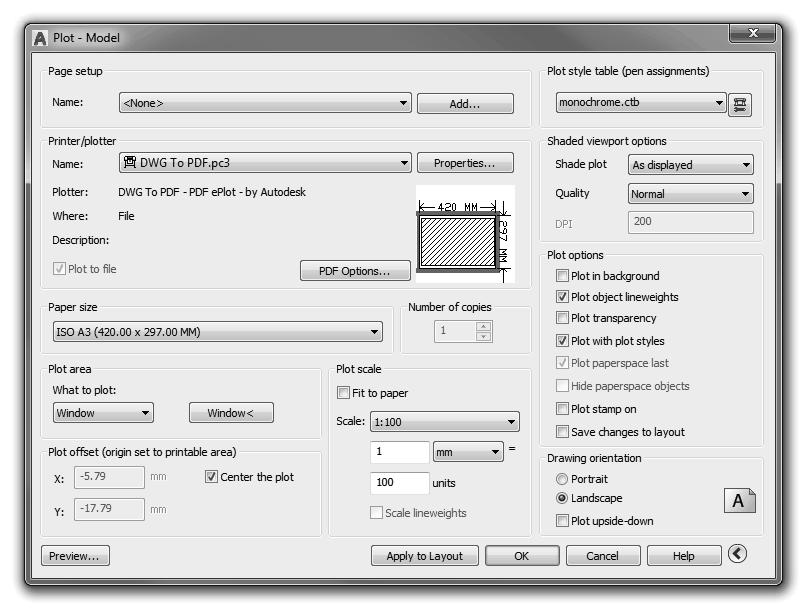Click the AutoCAD logo in the title bar
Viewport: 808px width, 611px height.
[x=40, y=39]
